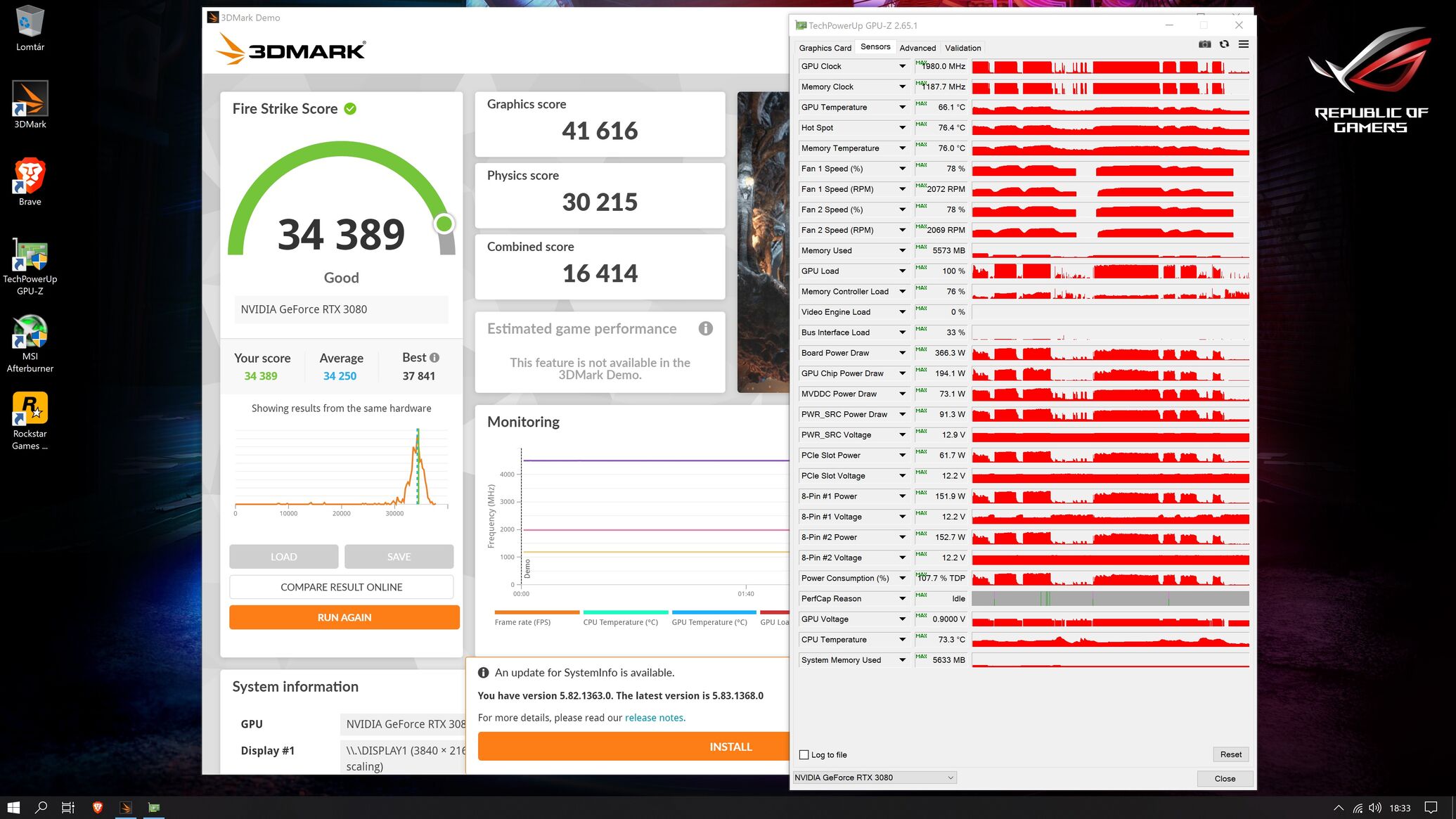Open Windows taskbar search

pyautogui.click(x=41, y=807)
